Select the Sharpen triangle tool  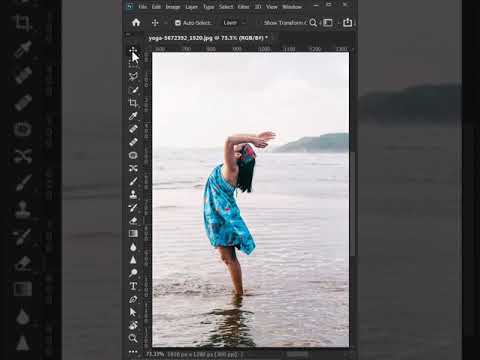pyautogui.click(x=133, y=260)
